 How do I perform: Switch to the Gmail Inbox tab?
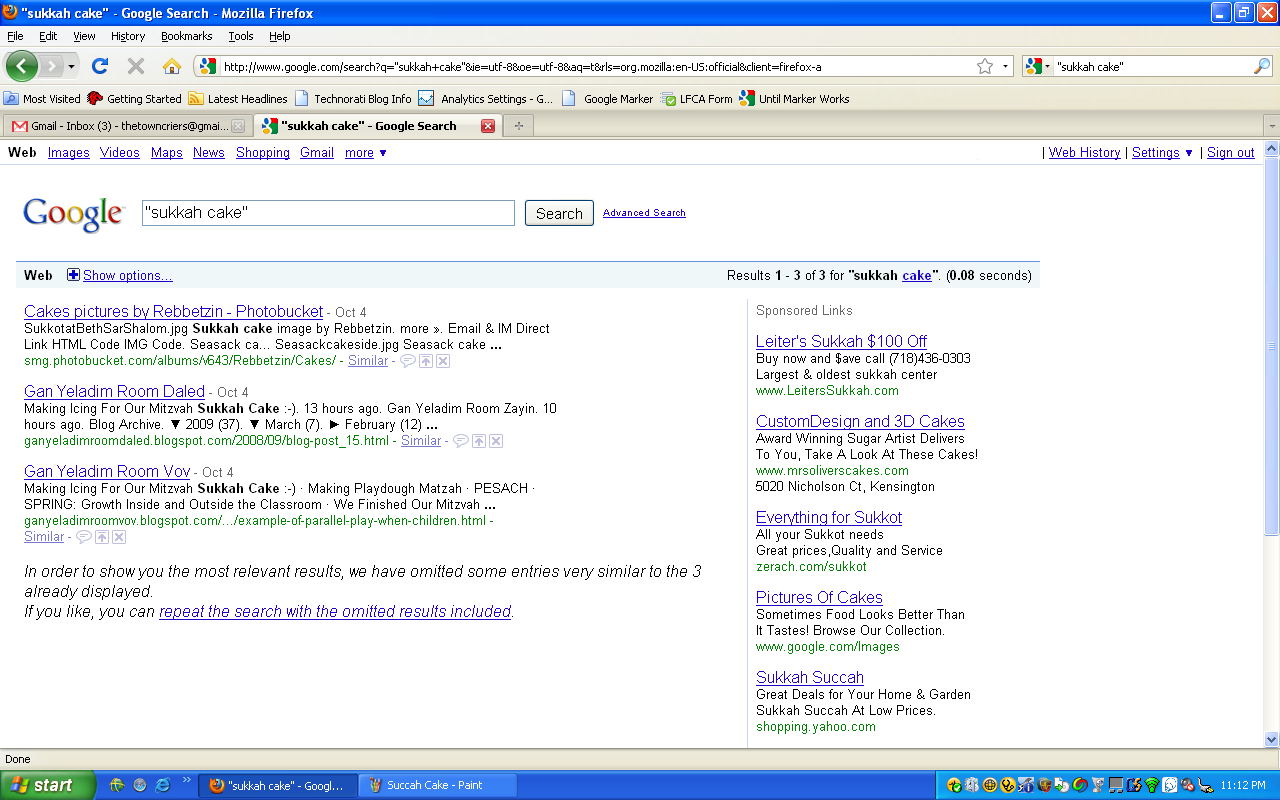click(127, 126)
